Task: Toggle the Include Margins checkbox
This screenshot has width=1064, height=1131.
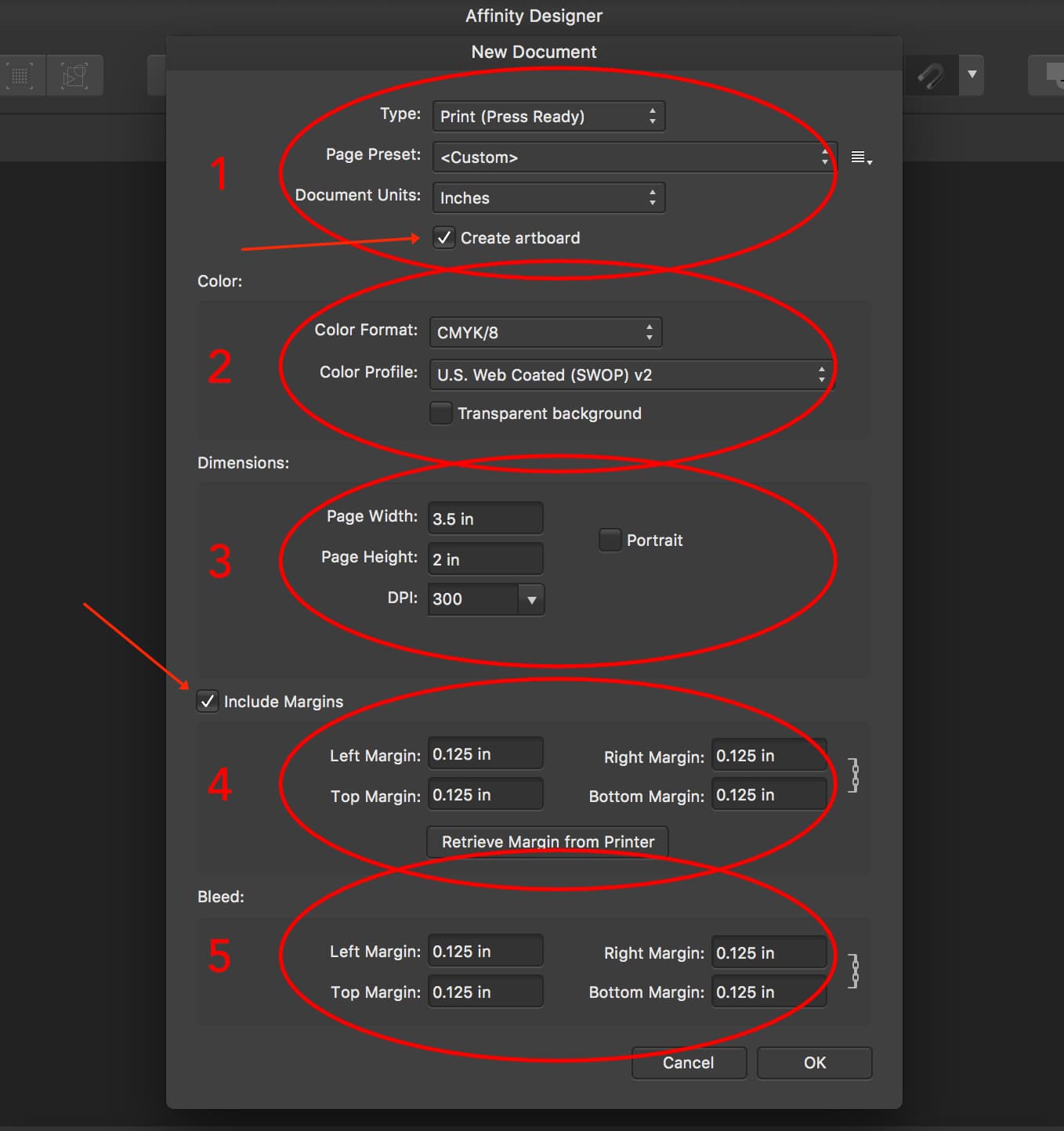Action: pyautogui.click(x=208, y=701)
